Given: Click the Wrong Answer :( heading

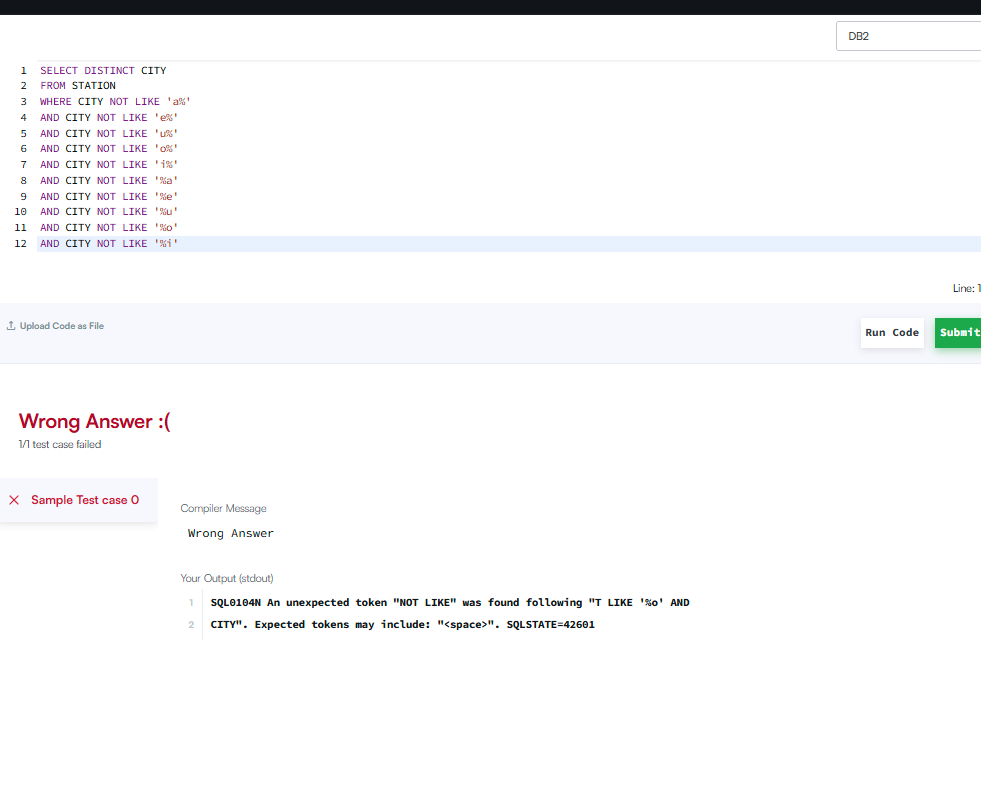Looking at the screenshot, I should [94, 422].
